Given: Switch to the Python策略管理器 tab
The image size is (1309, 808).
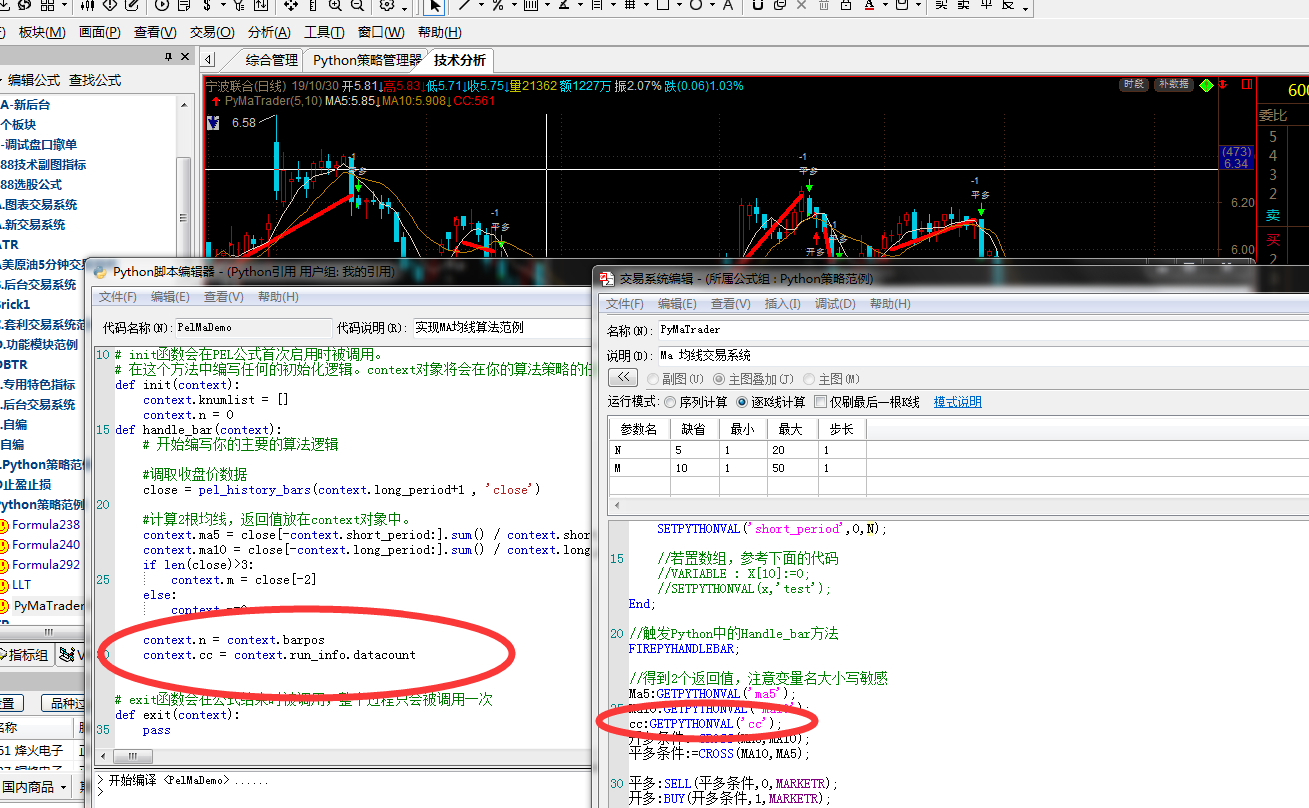Looking at the screenshot, I should pos(367,60).
